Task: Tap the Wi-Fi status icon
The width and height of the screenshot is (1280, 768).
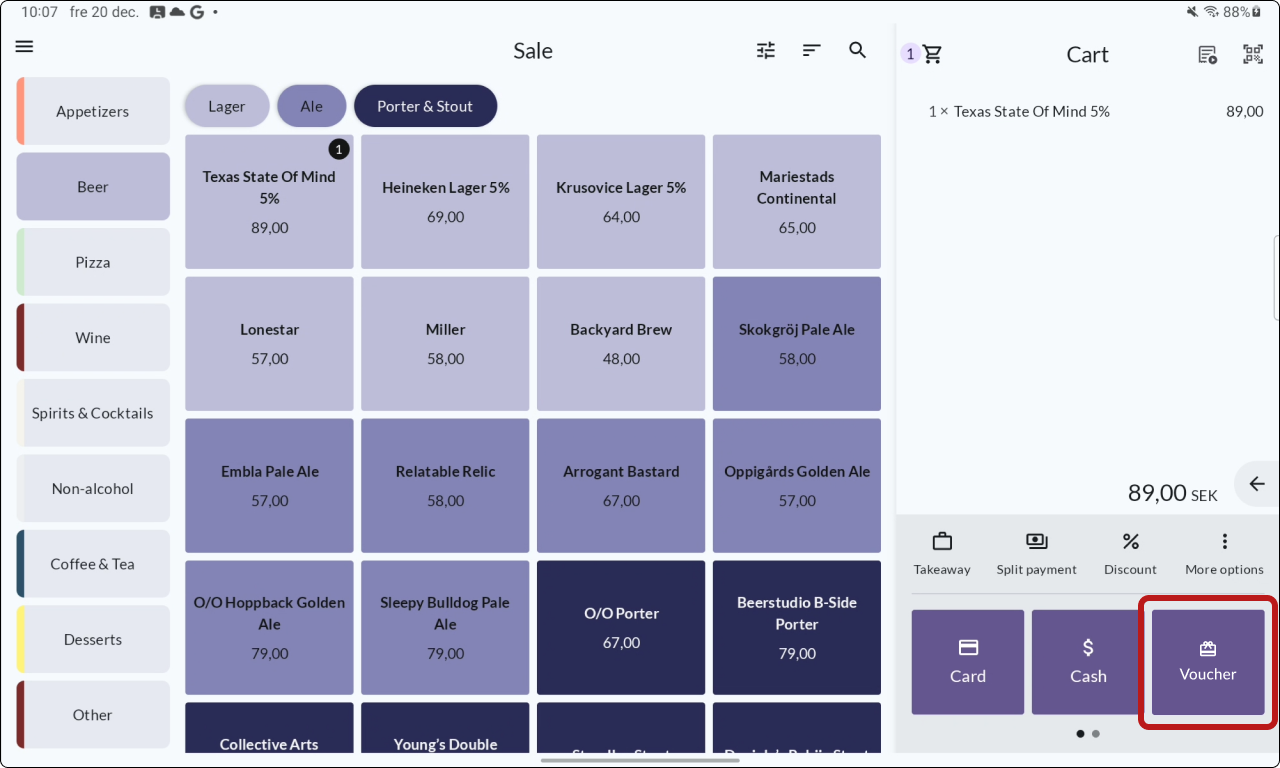Action: click(1211, 12)
